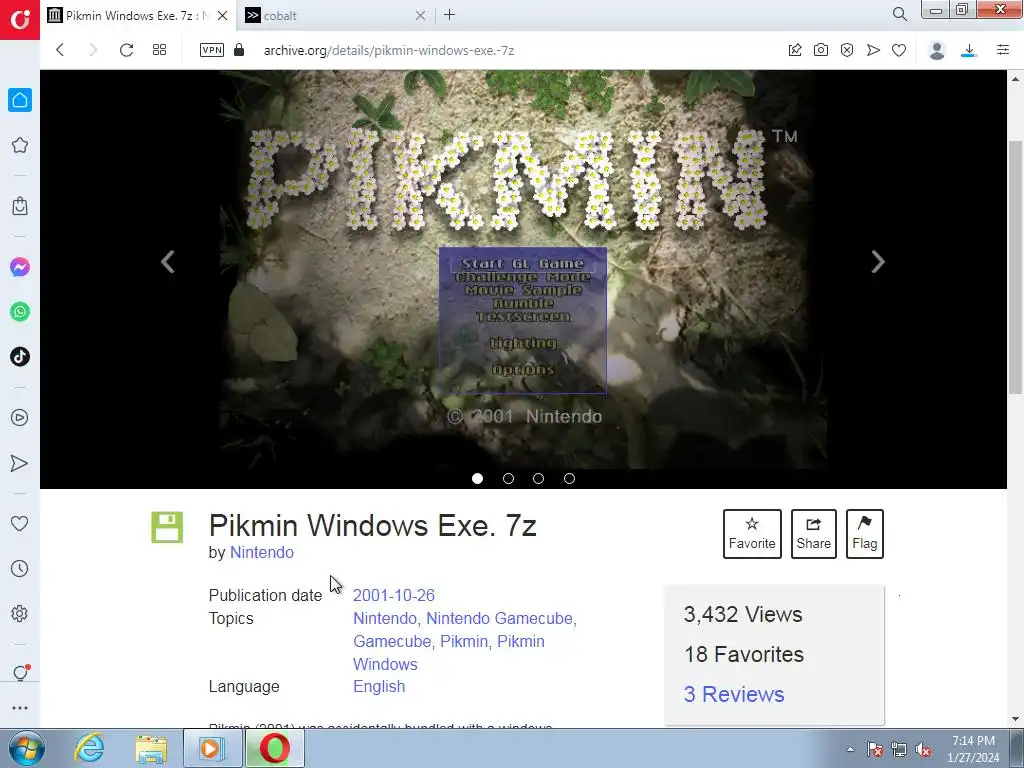Screen dimensions: 1024x768
Task: Open History clock in the sidebar
Action: click(x=20, y=569)
